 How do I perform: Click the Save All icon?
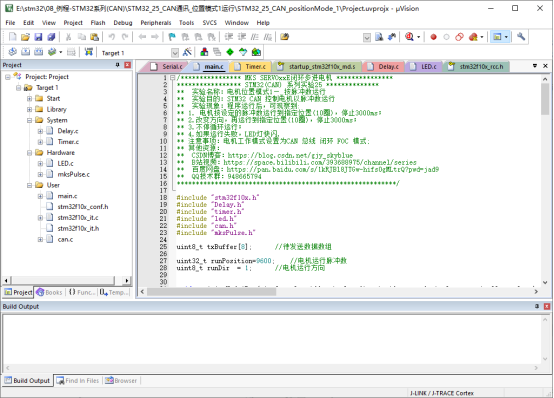pyautogui.click(x=51, y=37)
